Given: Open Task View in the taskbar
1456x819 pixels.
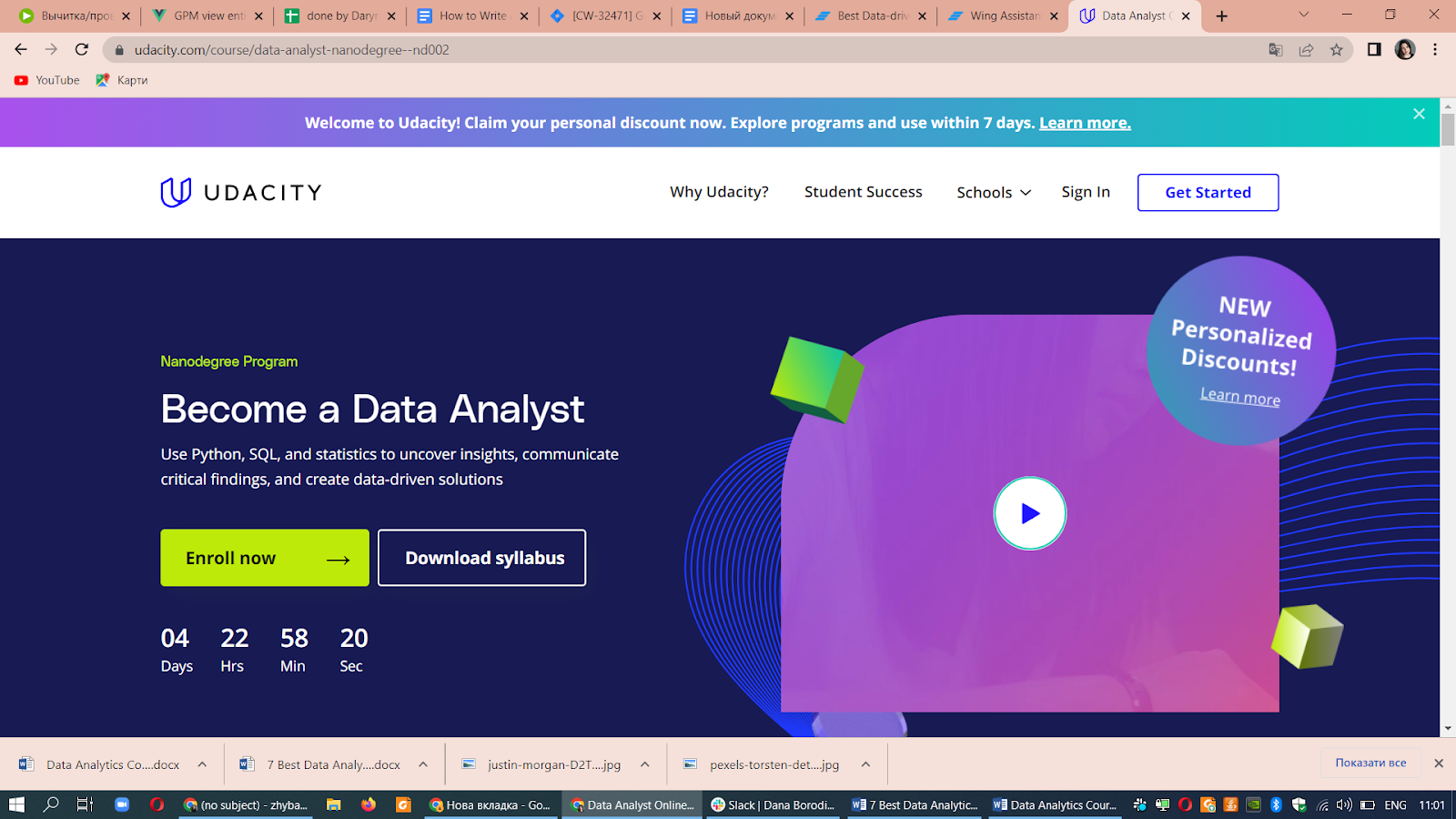Looking at the screenshot, I should click(85, 804).
